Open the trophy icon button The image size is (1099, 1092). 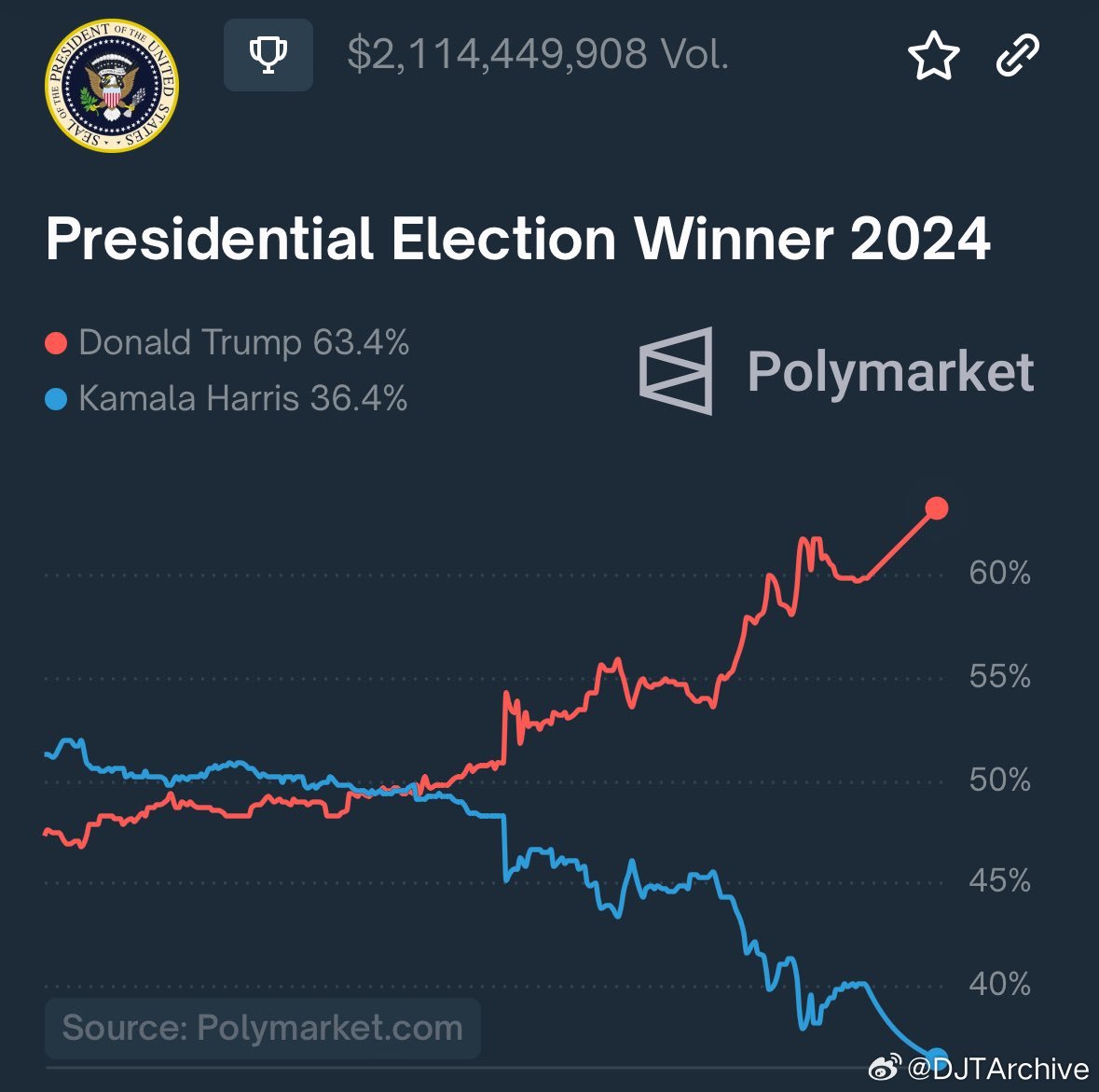coord(268,54)
